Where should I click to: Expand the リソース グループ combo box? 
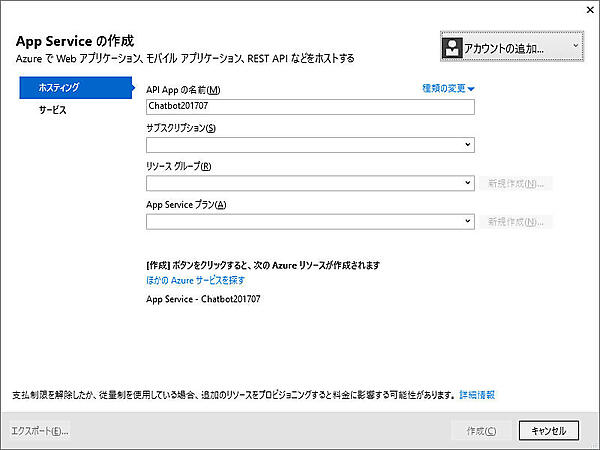(310, 183)
